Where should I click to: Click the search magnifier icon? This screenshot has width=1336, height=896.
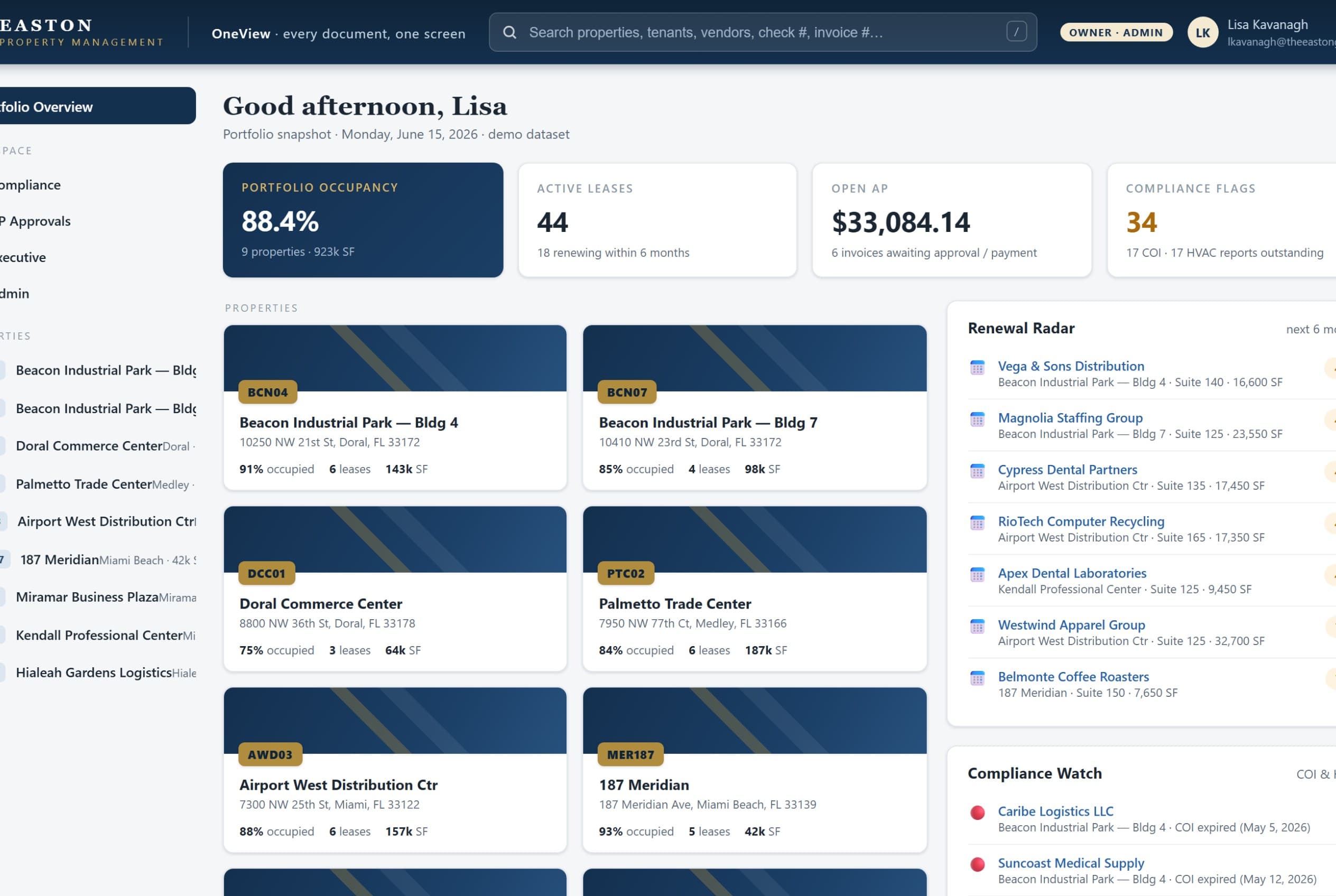509,33
